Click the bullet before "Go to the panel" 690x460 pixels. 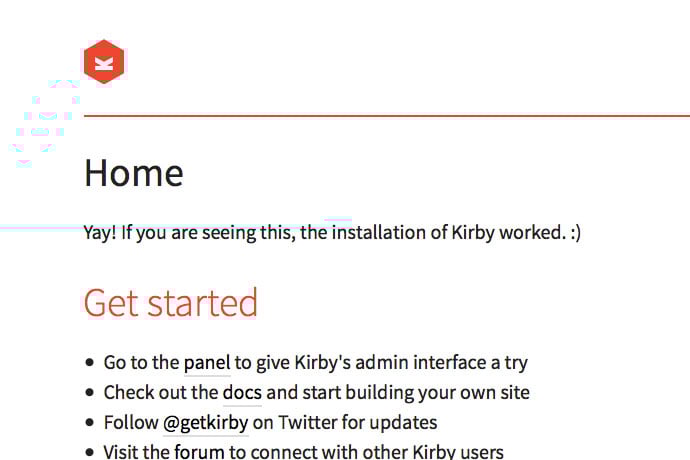(x=90, y=363)
